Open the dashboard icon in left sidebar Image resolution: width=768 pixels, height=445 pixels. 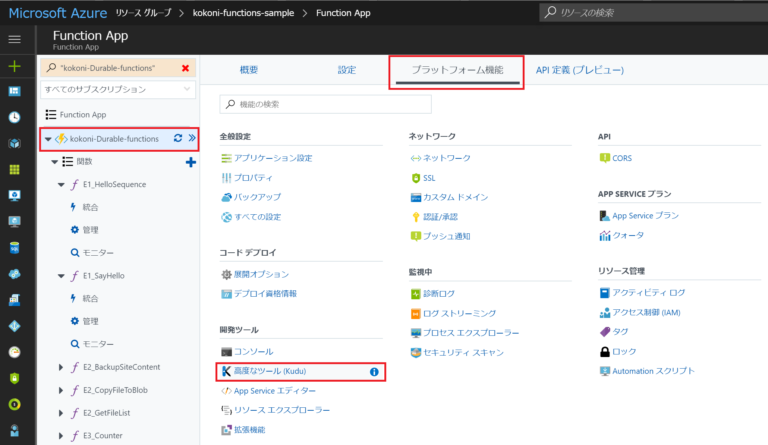coord(15,92)
